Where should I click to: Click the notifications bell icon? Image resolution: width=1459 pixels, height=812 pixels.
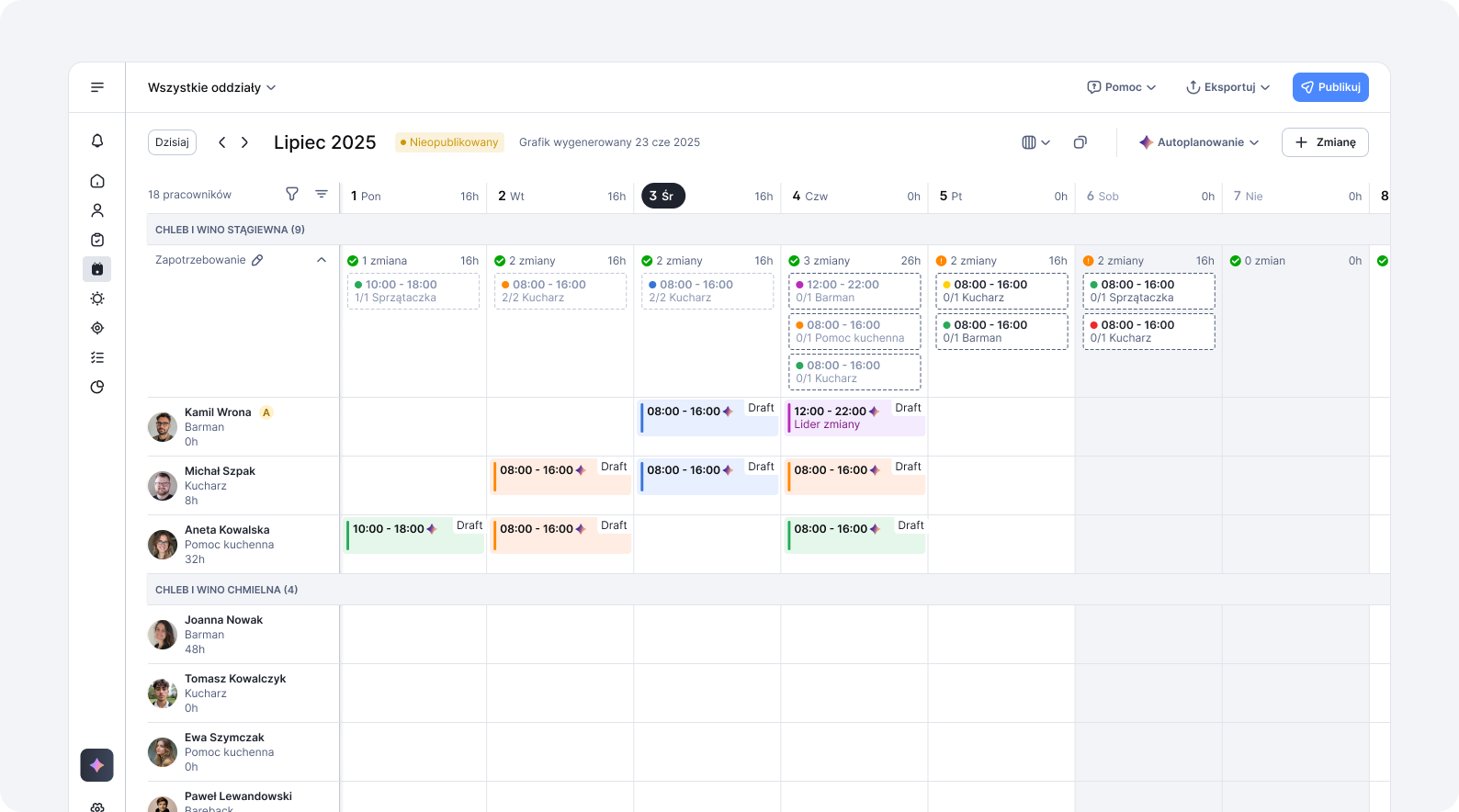click(x=97, y=141)
